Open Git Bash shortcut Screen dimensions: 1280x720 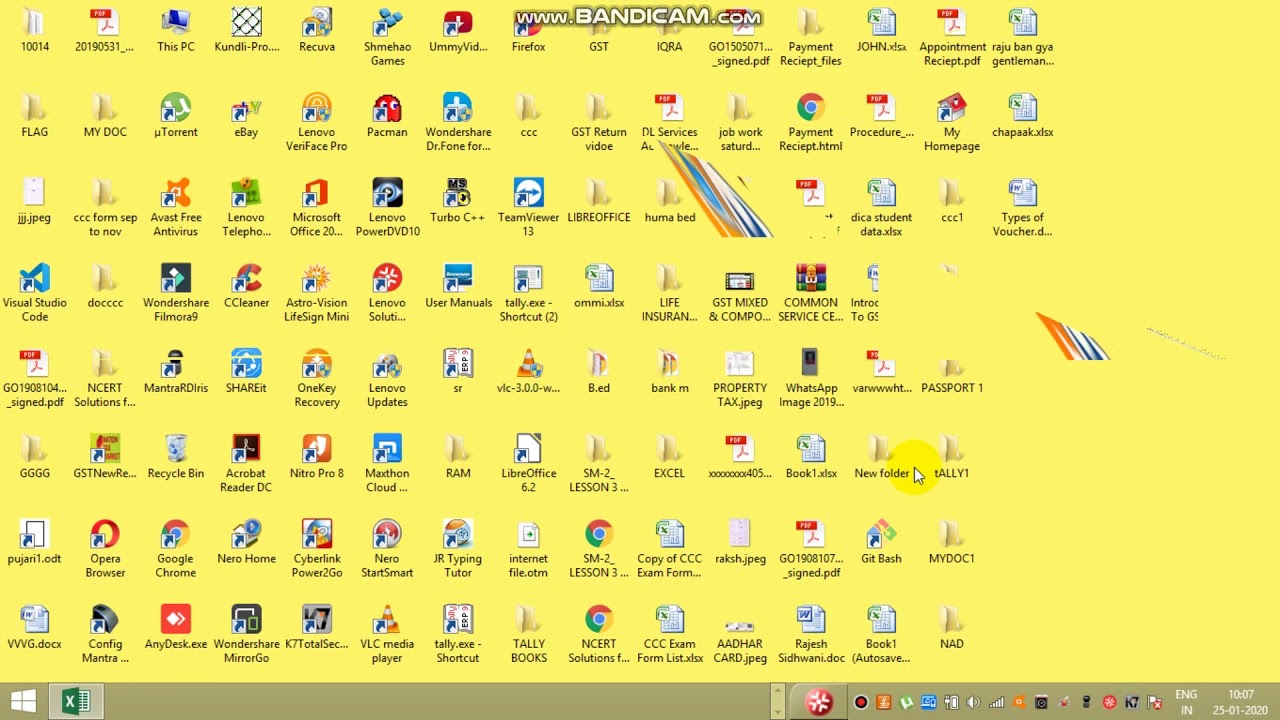tap(881, 542)
